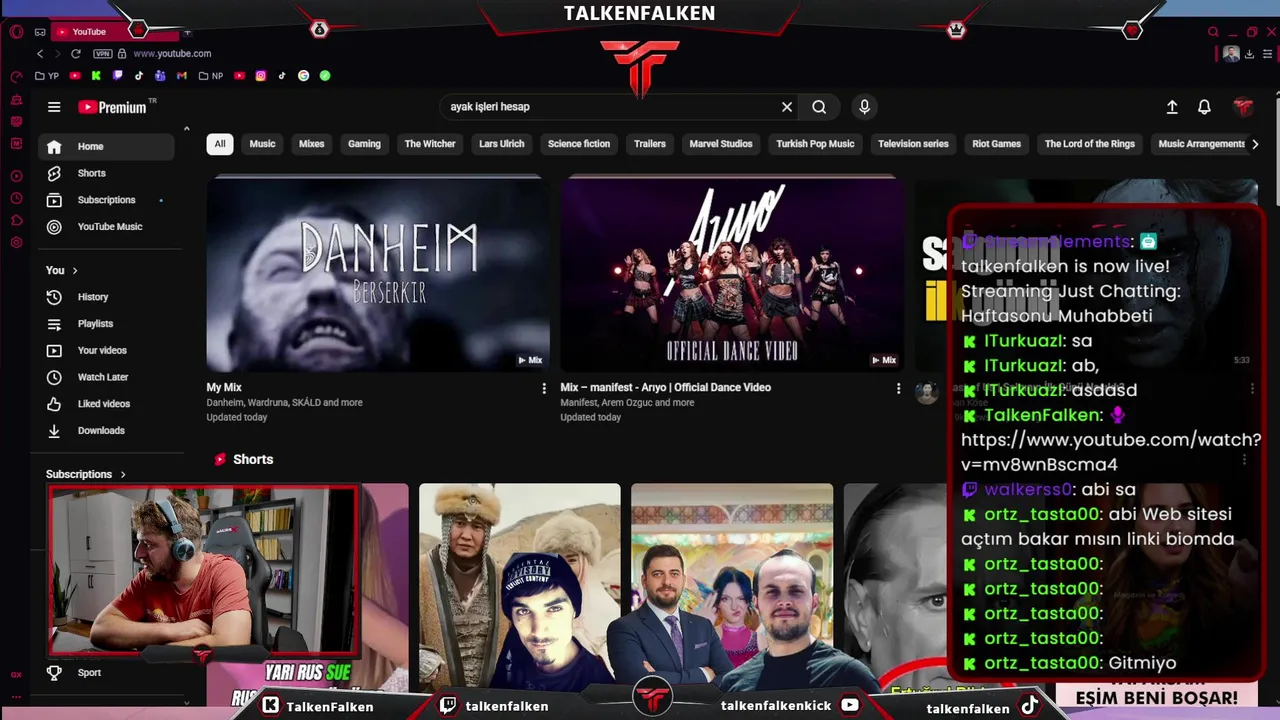Select the 'Music' filter chip
This screenshot has height=720, width=1280.
262,144
